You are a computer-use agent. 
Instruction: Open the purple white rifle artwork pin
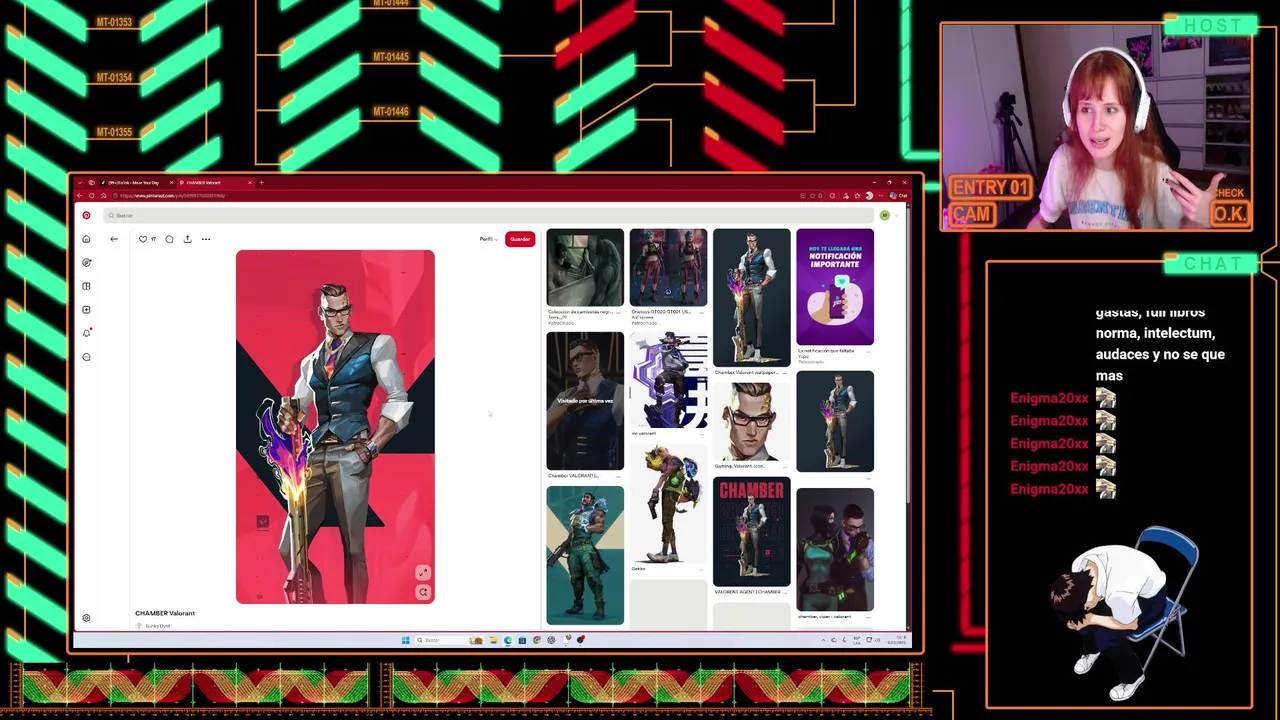point(668,381)
